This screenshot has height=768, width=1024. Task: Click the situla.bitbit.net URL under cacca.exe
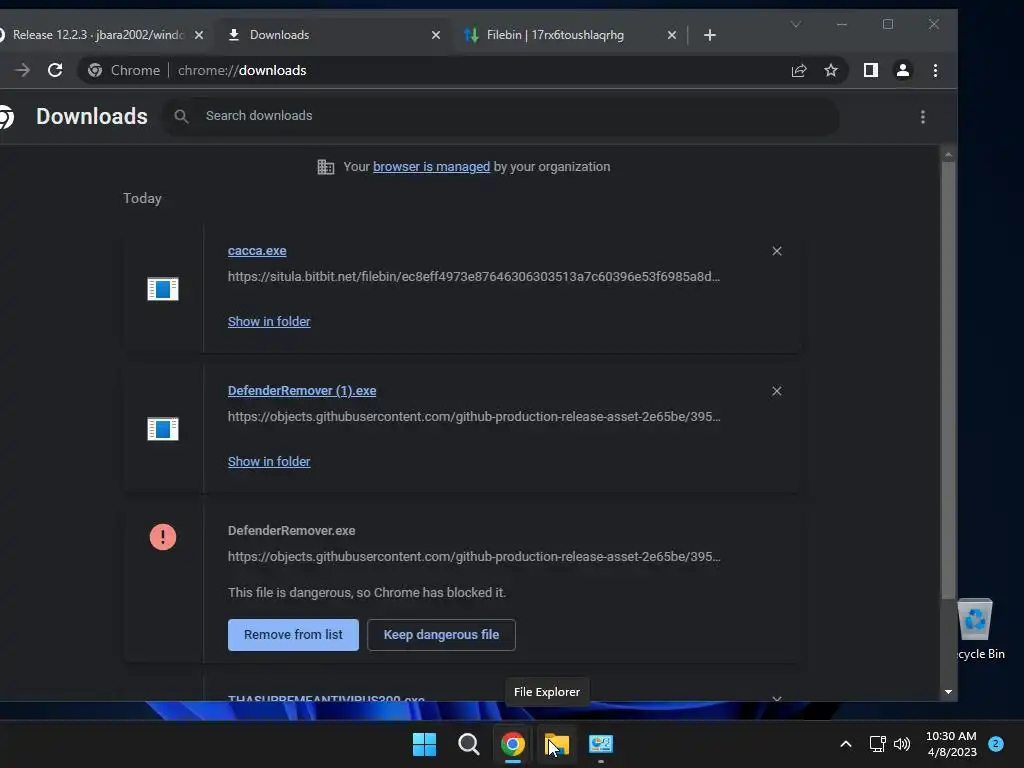(473, 277)
